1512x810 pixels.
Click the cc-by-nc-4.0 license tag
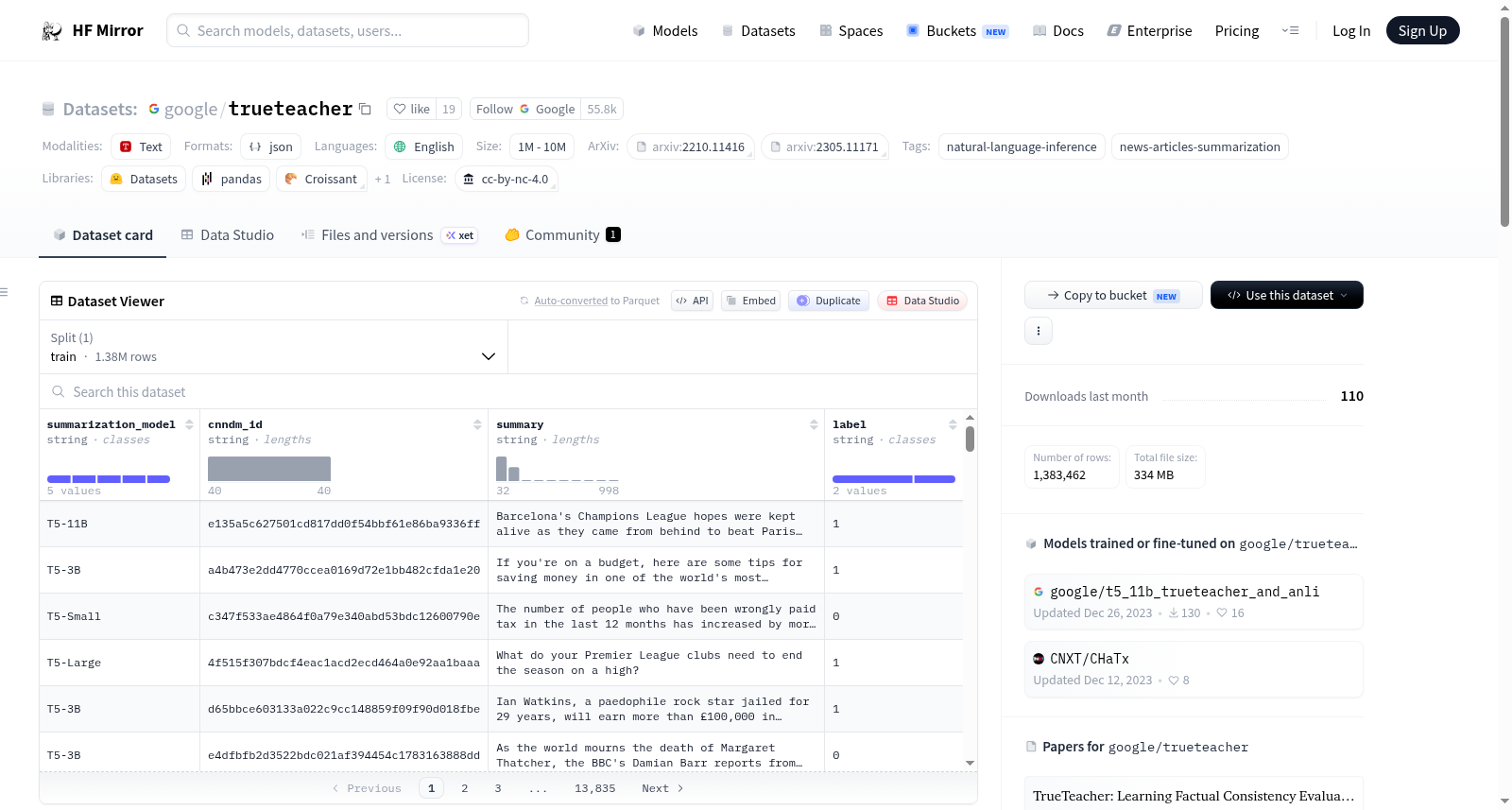[x=506, y=179]
